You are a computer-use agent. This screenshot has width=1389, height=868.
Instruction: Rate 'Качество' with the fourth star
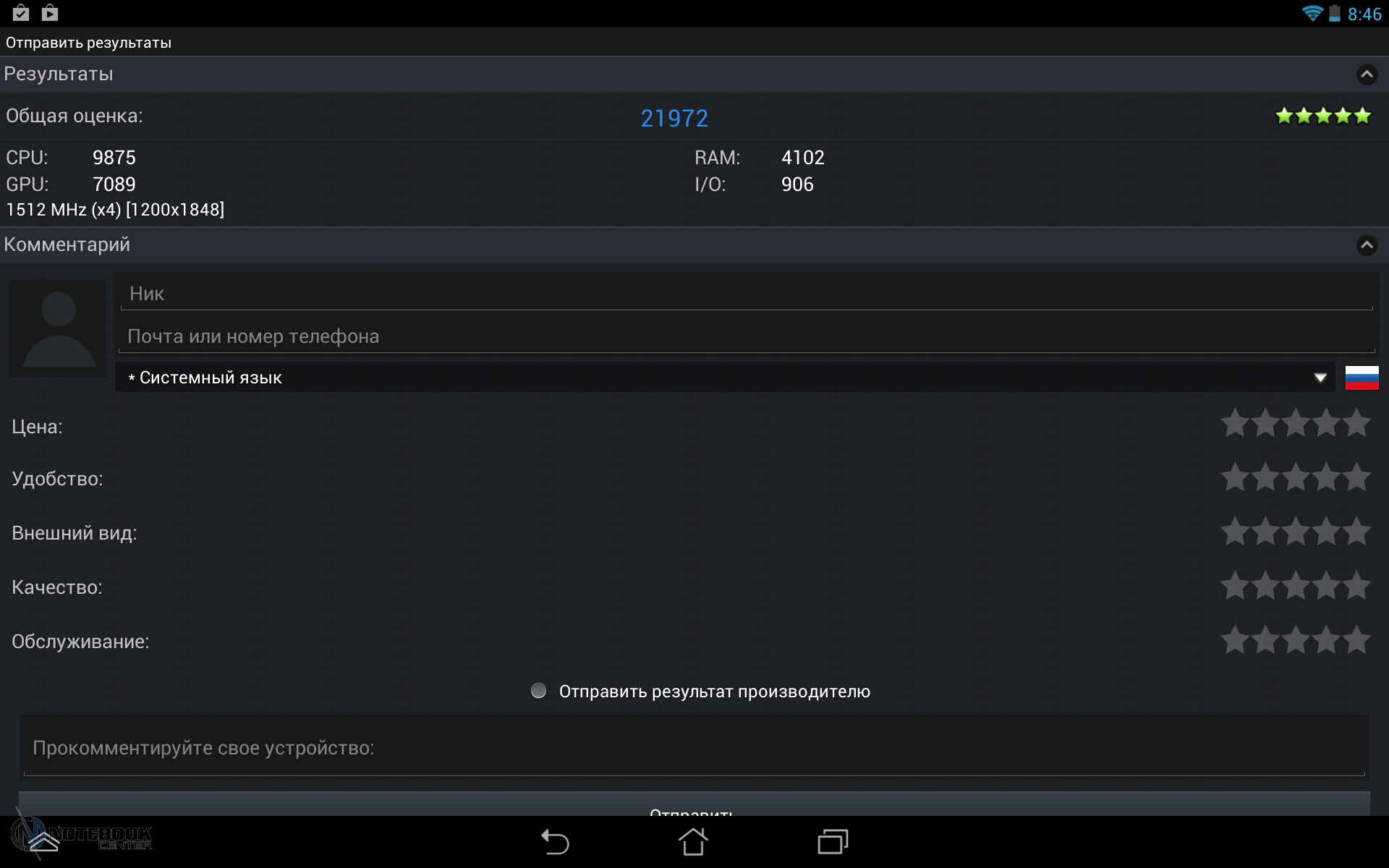pos(1326,586)
